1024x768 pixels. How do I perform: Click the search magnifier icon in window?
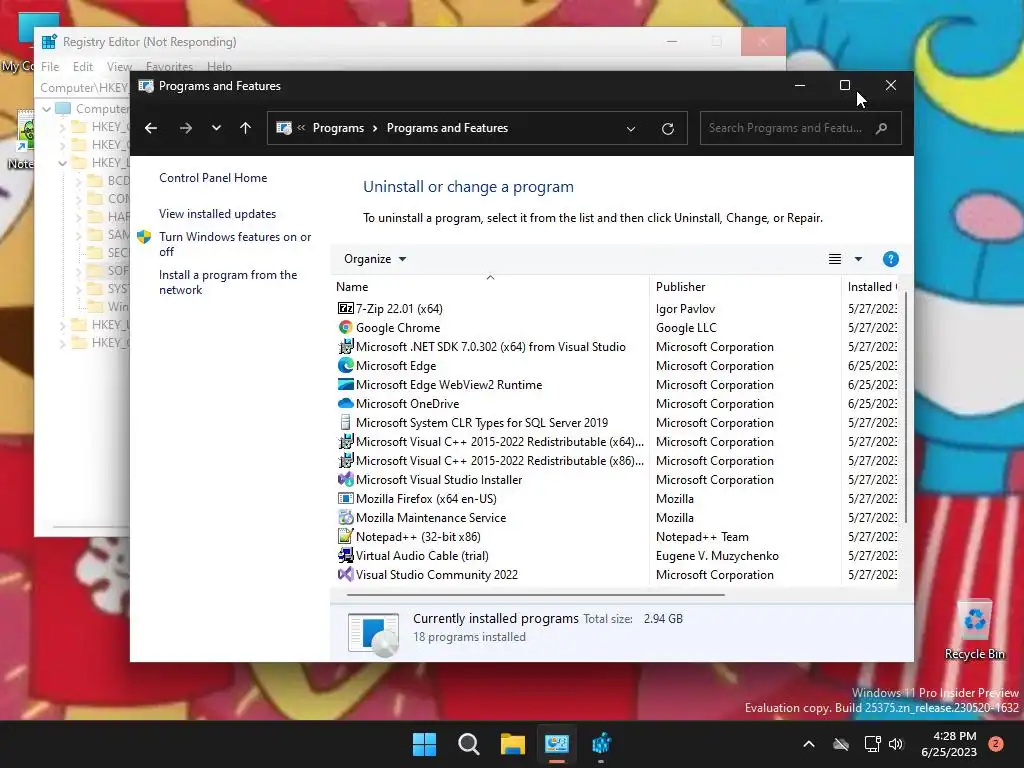coord(882,128)
